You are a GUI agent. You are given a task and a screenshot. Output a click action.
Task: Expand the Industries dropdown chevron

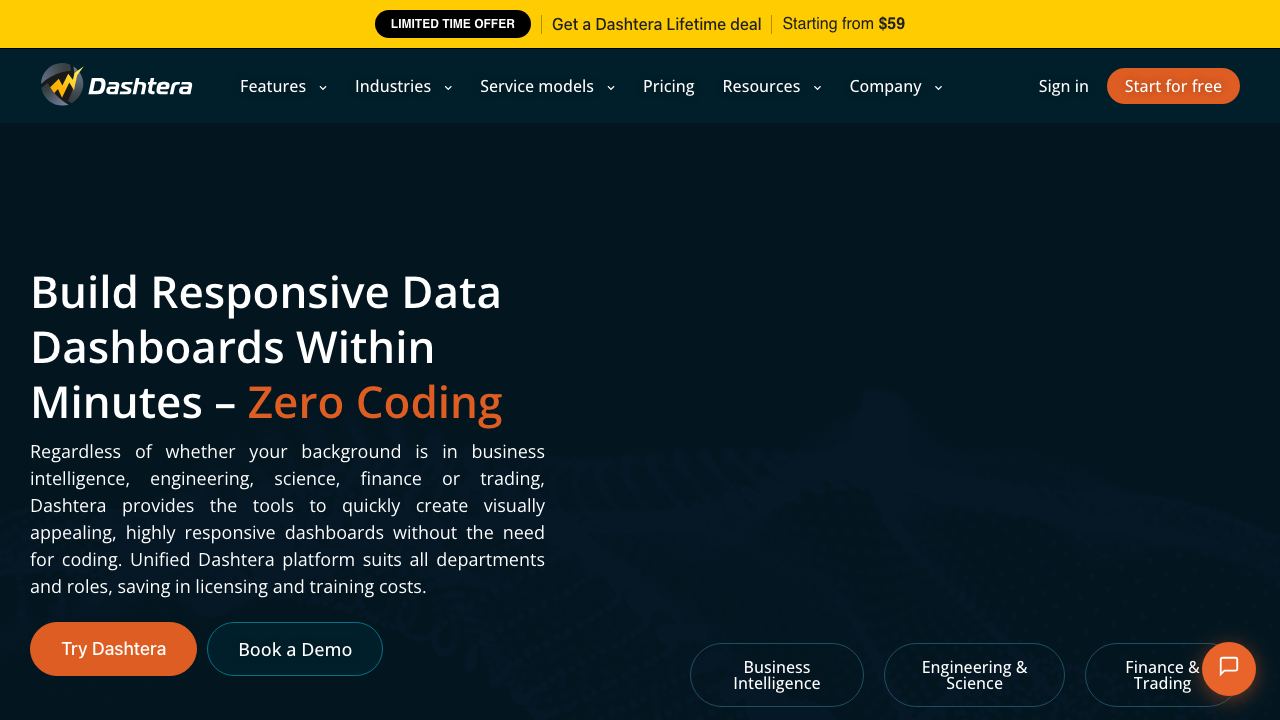pyautogui.click(x=448, y=87)
